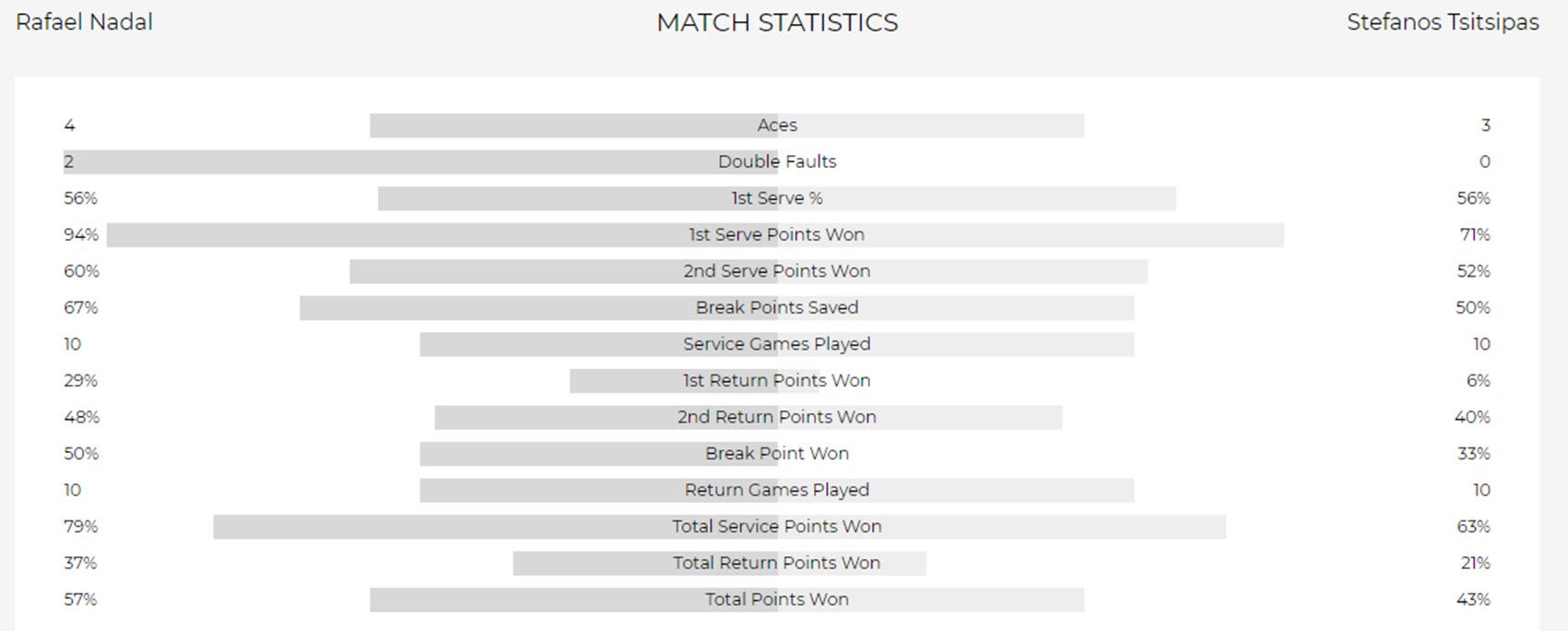The width and height of the screenshot is (1568, 631).
Task: Click the Service Games Played label
Action: click(777, 344)
